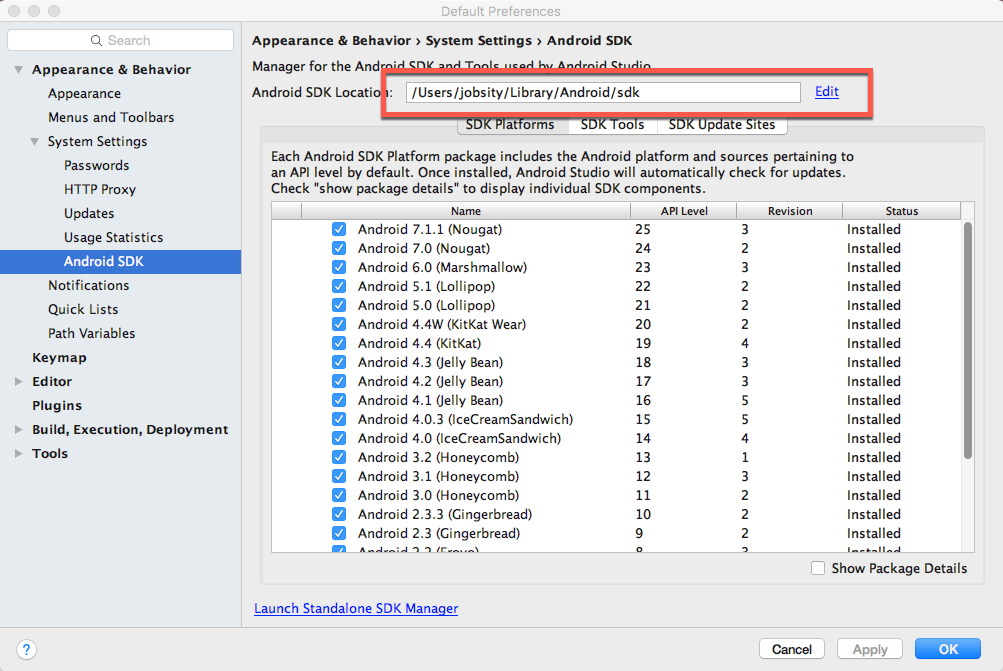
Task: Enable Show Package Details checkbox
Action: coord(817,568)
